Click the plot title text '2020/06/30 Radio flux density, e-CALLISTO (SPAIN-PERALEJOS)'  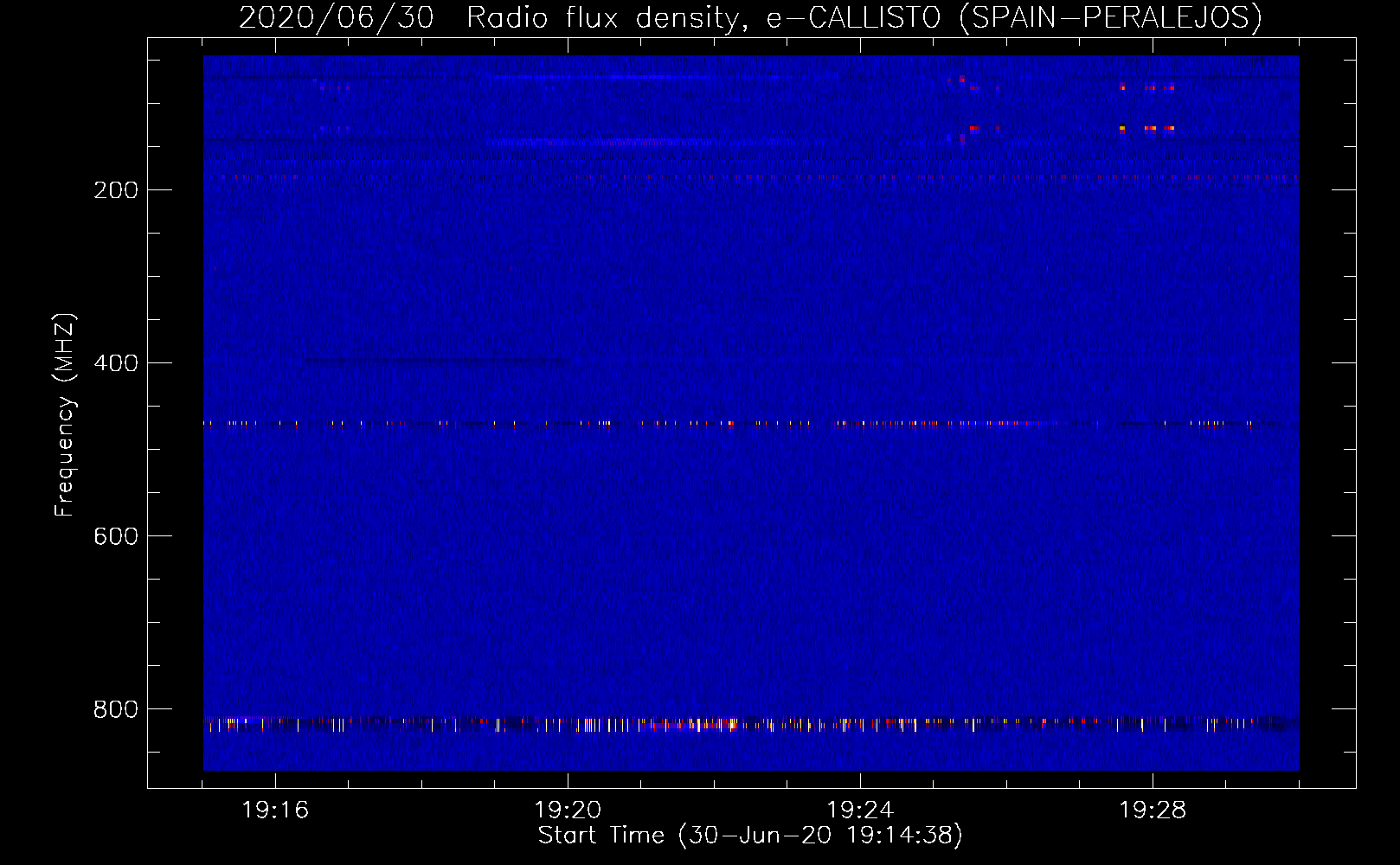(x=750, y=17)
